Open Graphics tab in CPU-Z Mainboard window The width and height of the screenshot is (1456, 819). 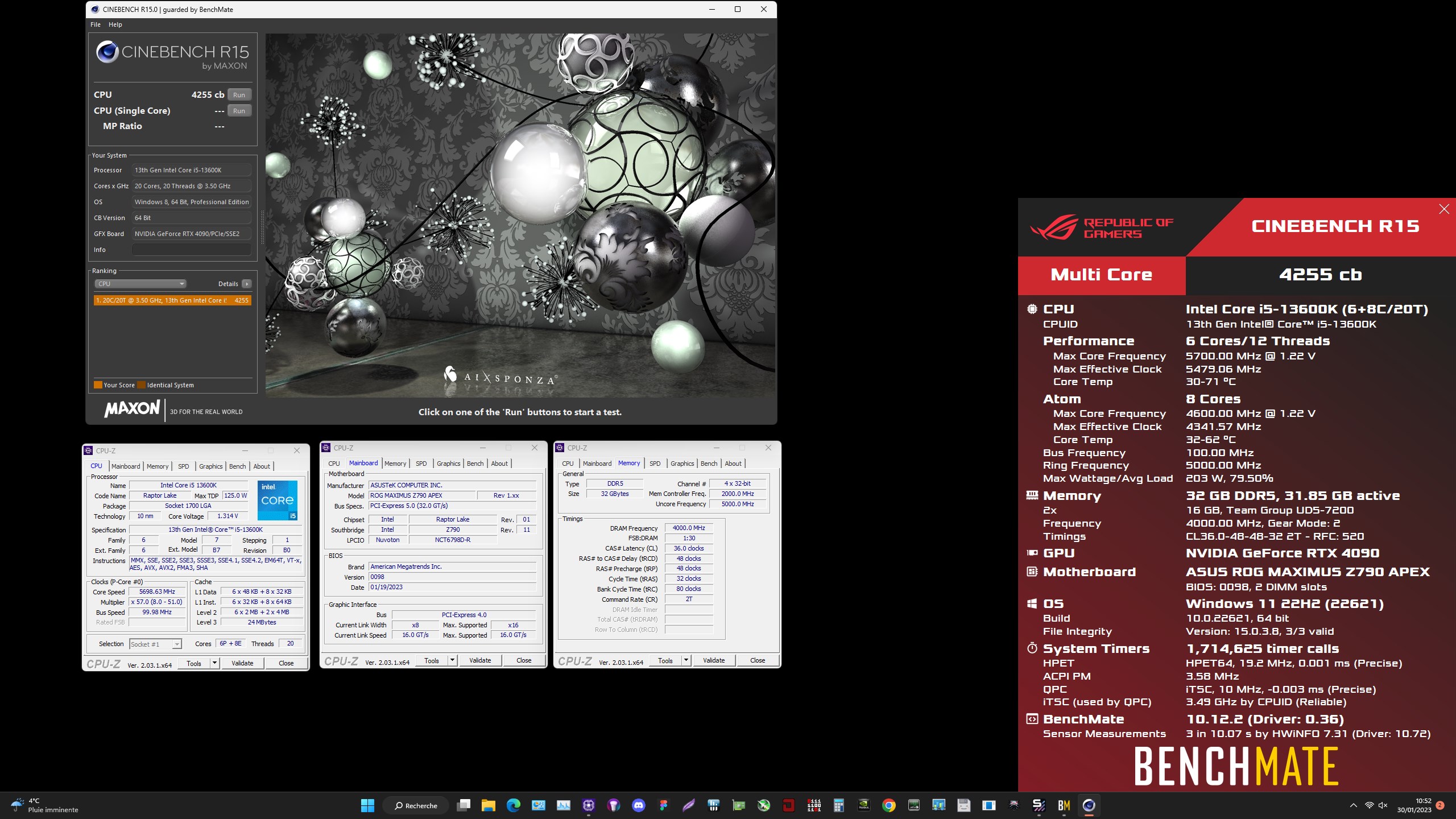pyautogui.click(x=449, y=464)
